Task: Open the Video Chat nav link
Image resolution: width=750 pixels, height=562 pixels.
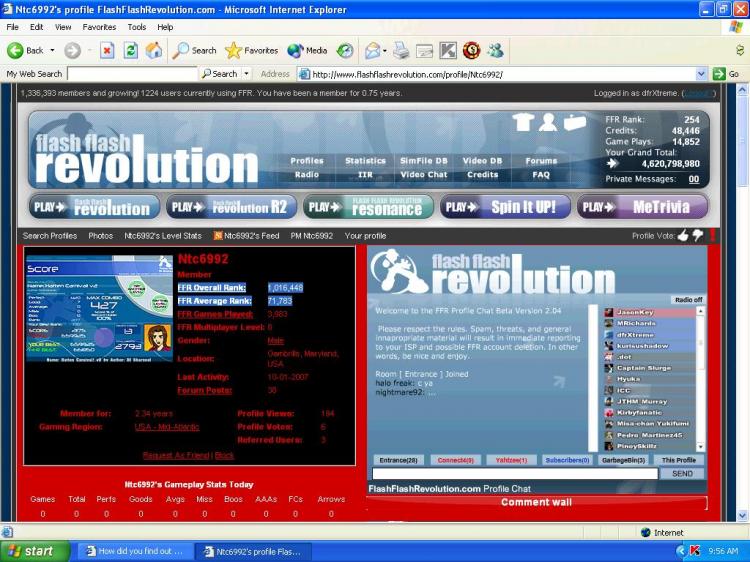Action: (x=424, y=175)
